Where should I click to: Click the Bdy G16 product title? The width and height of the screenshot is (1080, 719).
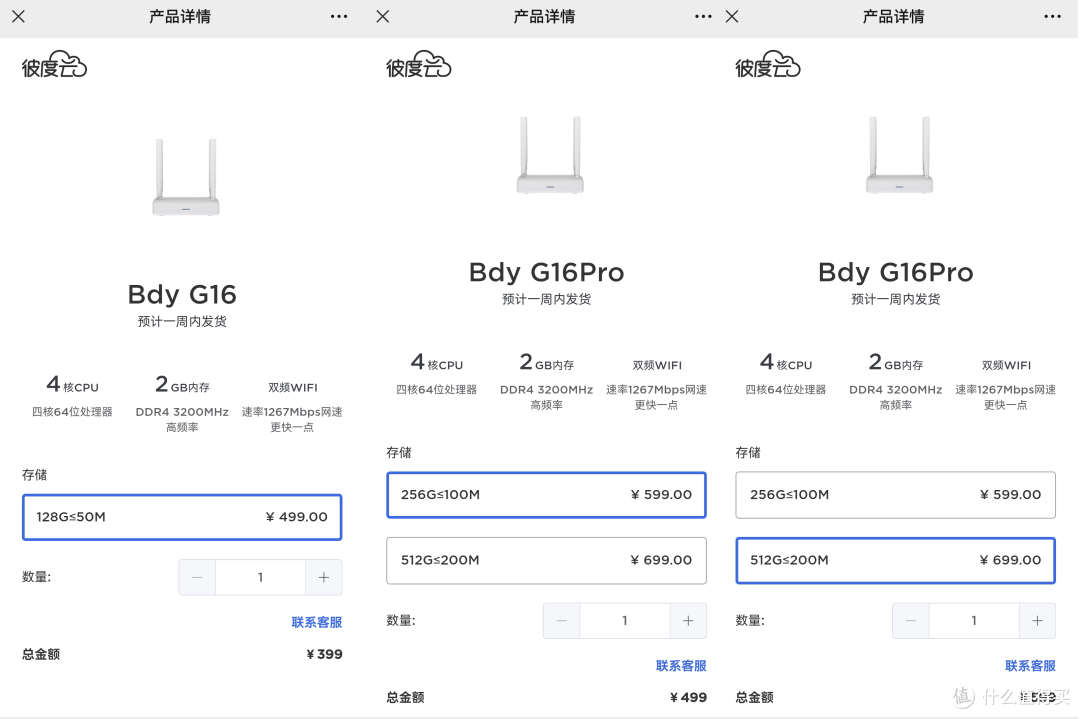tap(182, 295)
